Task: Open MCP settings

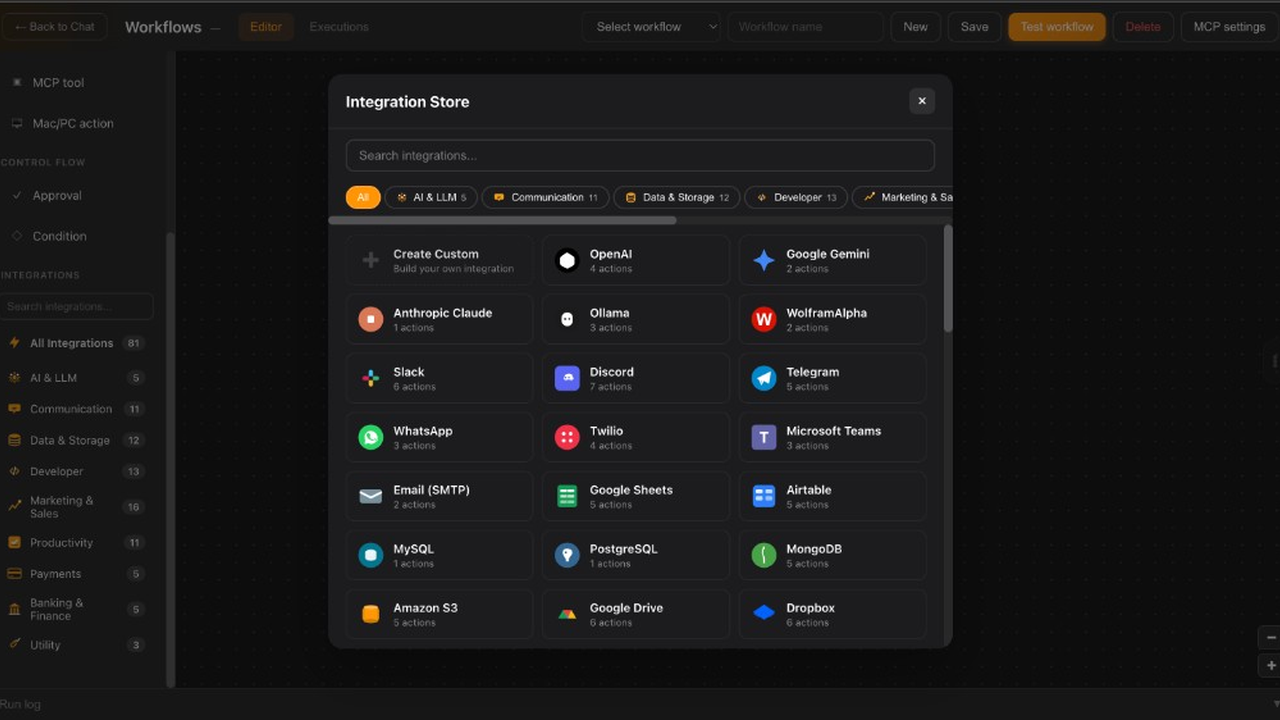Action: click(1229, 27)
